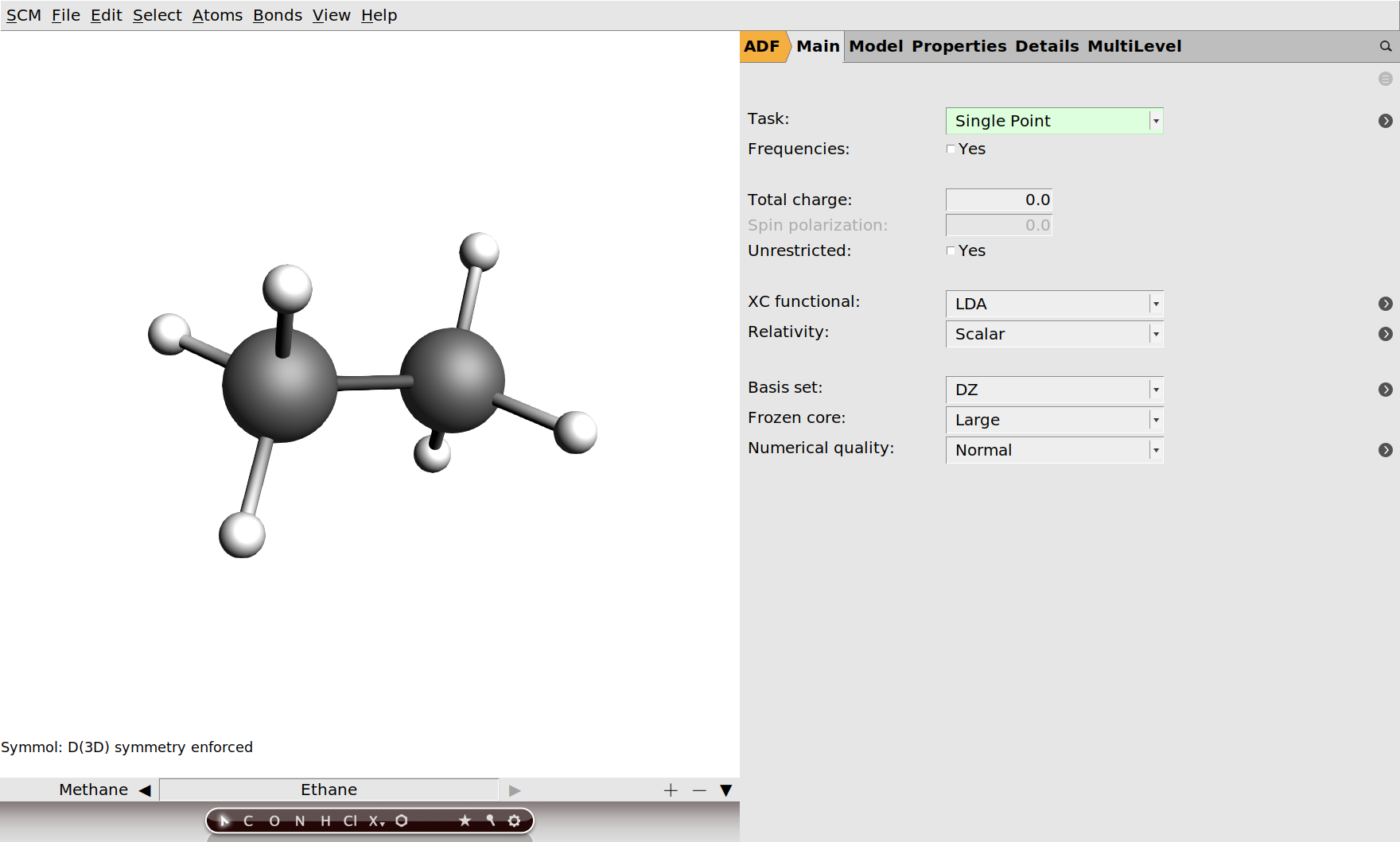1400x842 pixels.
Task: Open the search panel via magnifier icon
Action: pos(1385,46)
